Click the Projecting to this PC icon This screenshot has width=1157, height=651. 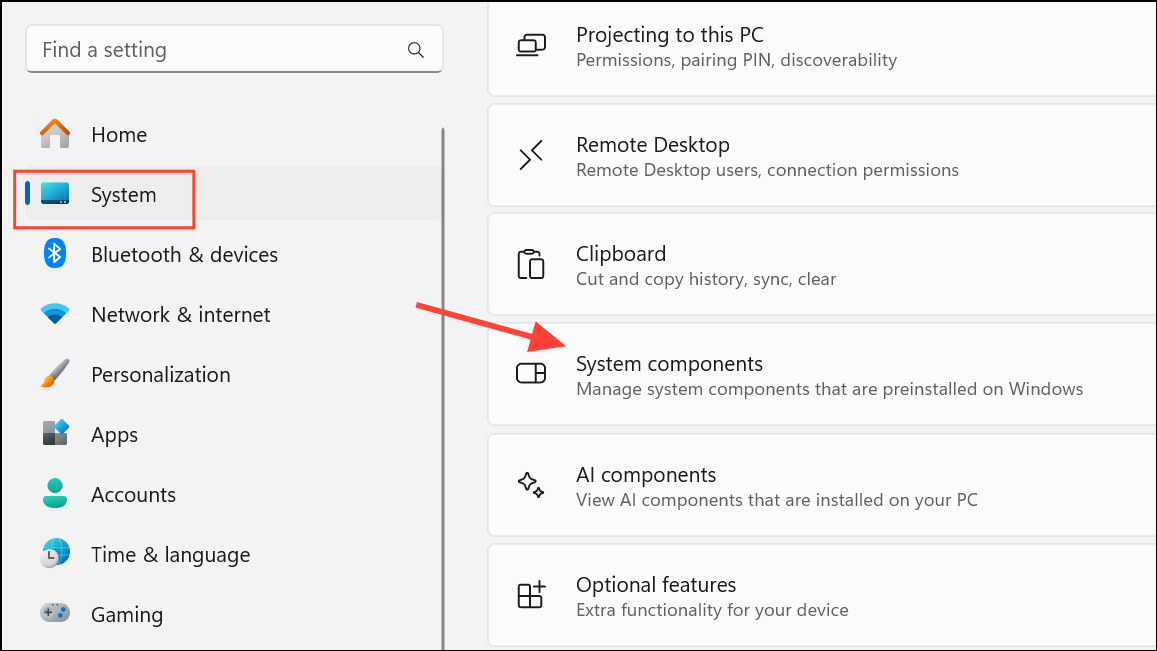[531, 46]
